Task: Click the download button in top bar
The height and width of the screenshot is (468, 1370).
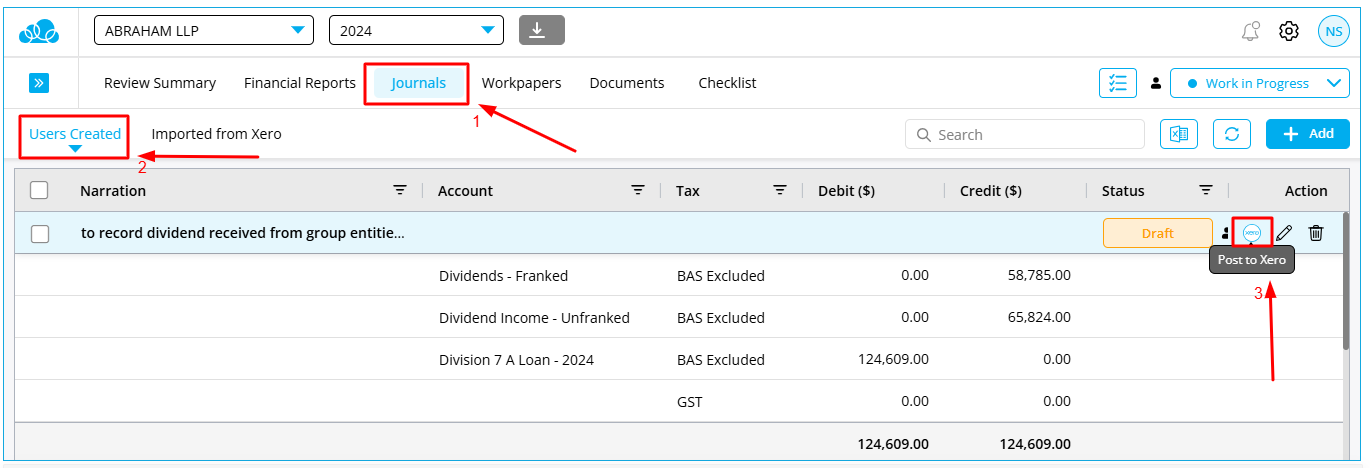Action: (541, 30)
